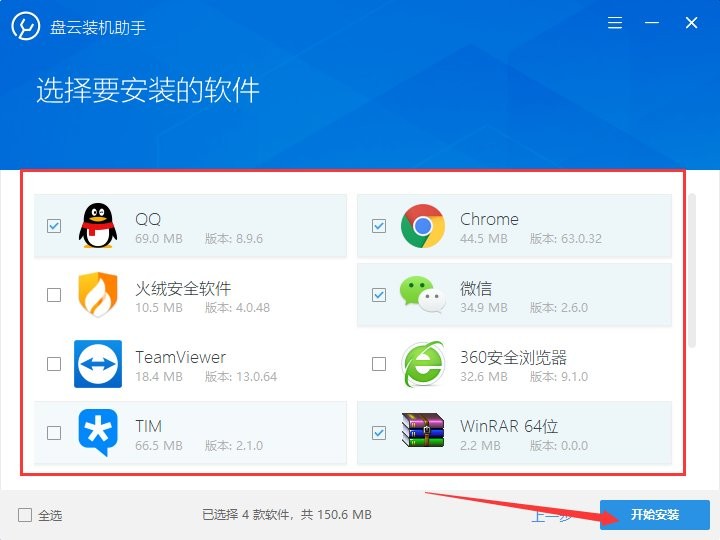The image size is (720, 540).
Task: Check the TeamViewer checkbox
Action: point(54,364)
